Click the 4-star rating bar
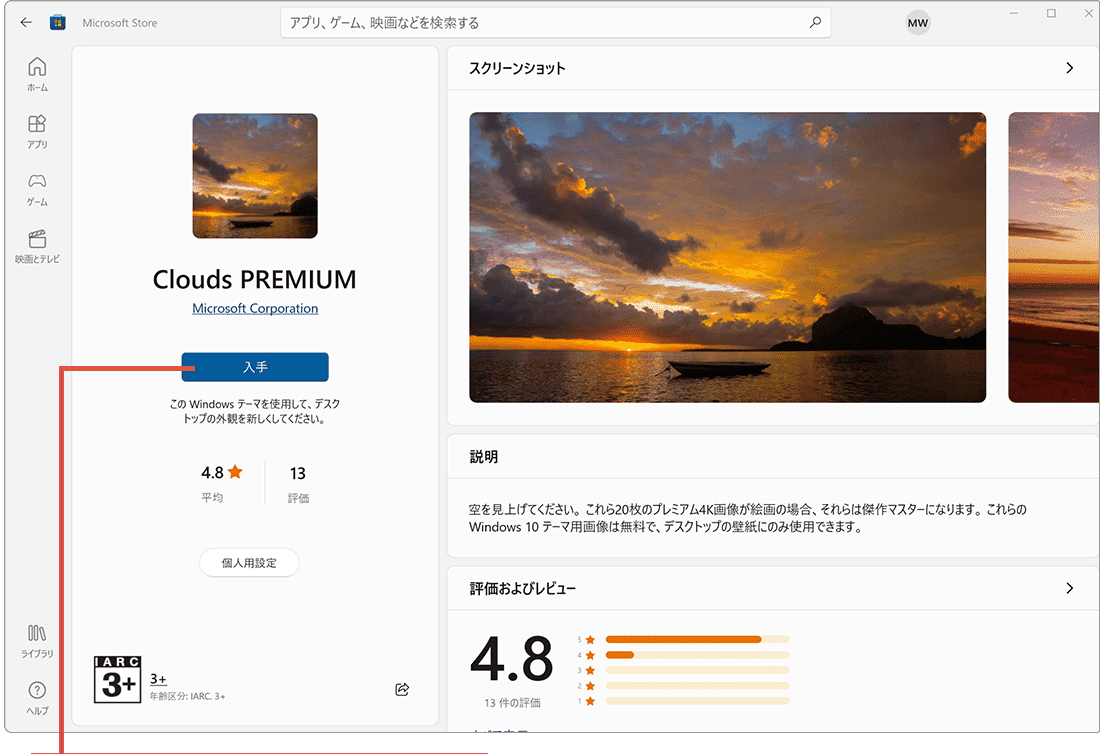Viewport: 1100px width, 754px height. point(697,655)
